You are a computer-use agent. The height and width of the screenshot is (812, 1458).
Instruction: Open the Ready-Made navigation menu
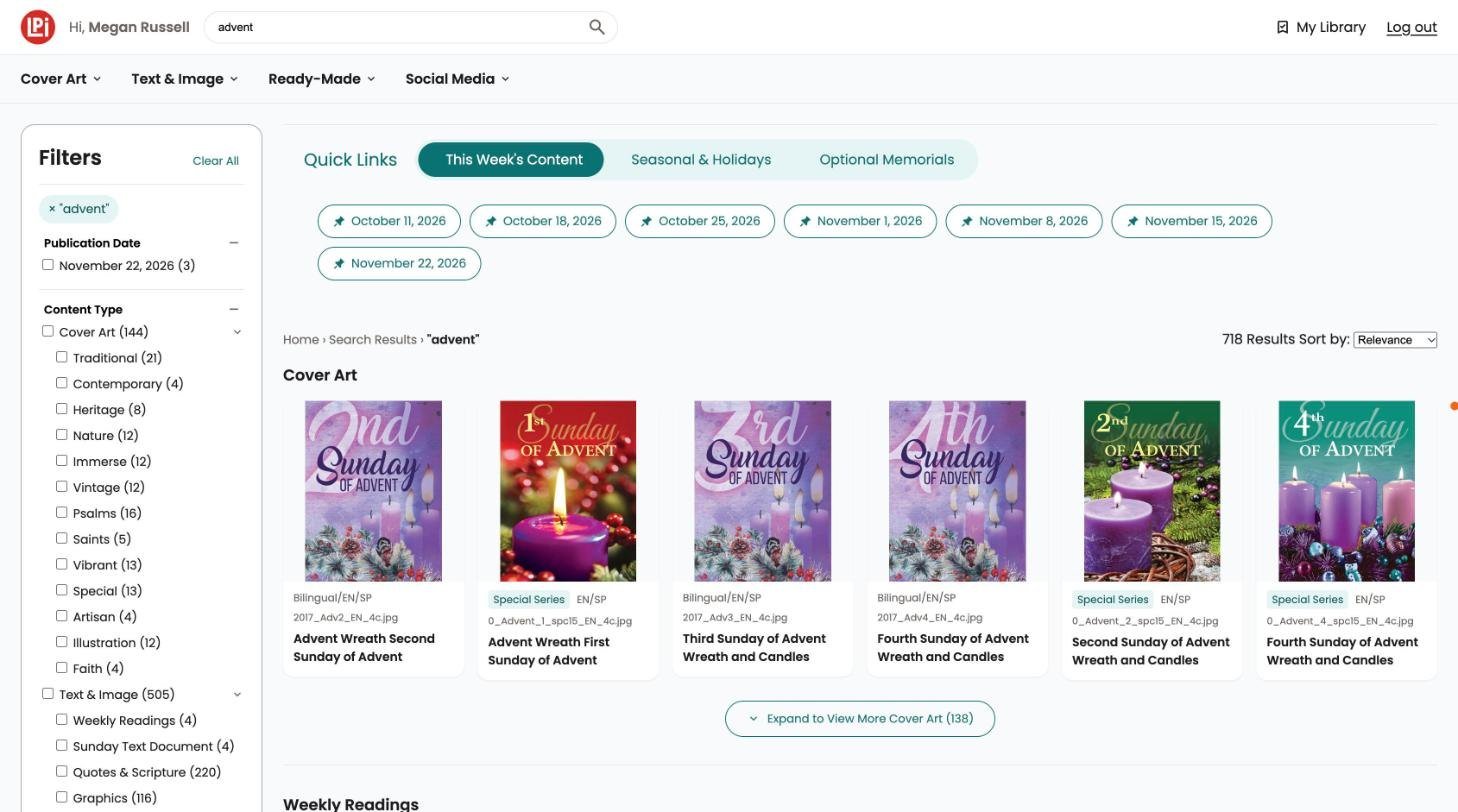coord(322,79)
